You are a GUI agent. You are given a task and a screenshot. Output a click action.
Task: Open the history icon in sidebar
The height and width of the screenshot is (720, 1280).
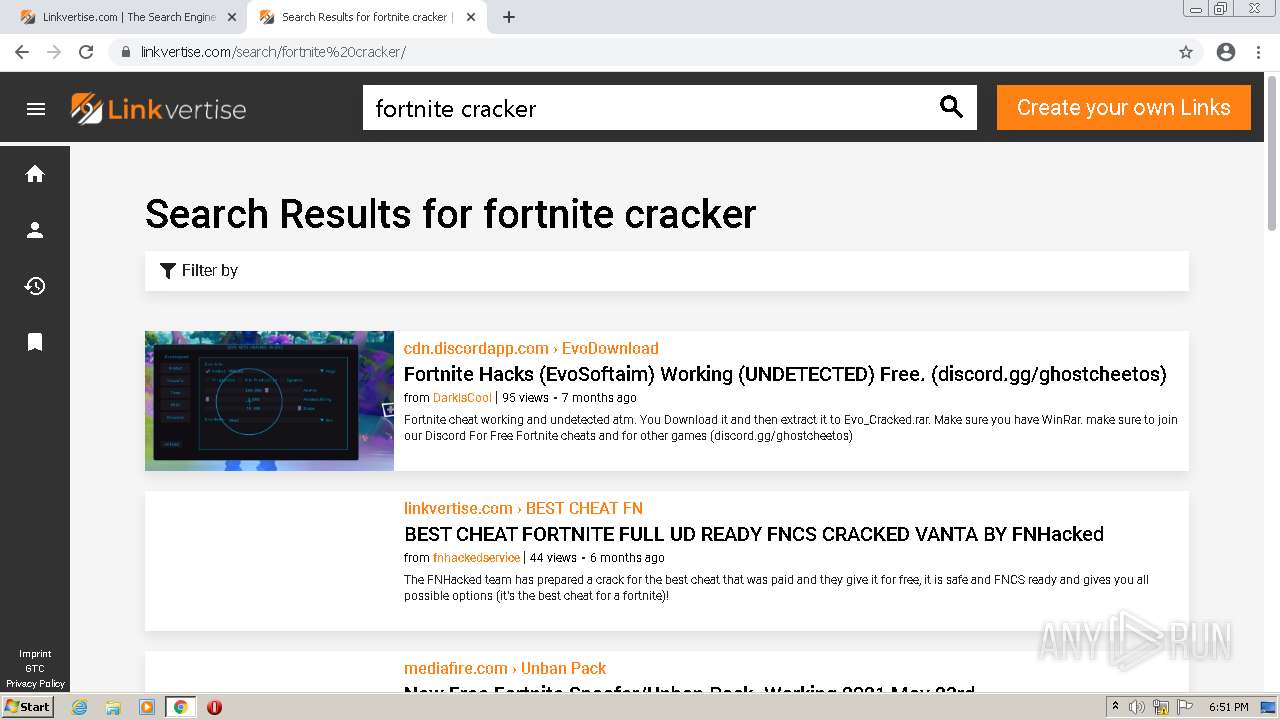35,286
